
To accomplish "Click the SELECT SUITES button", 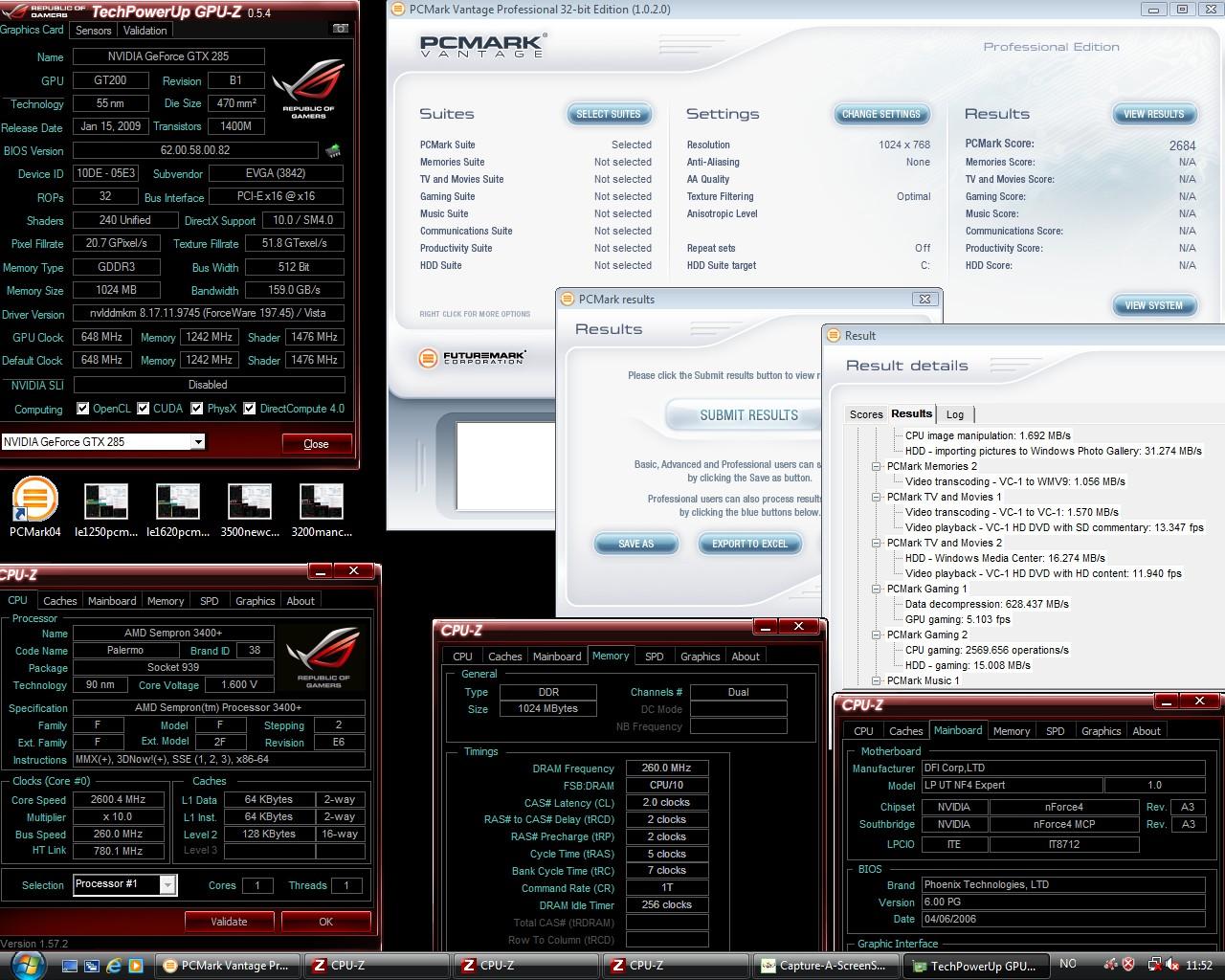I will (x=609, y=114).
